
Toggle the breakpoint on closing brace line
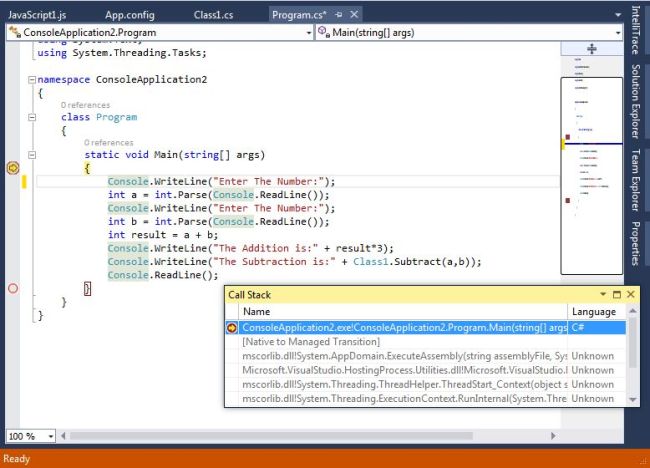(13, 288)
